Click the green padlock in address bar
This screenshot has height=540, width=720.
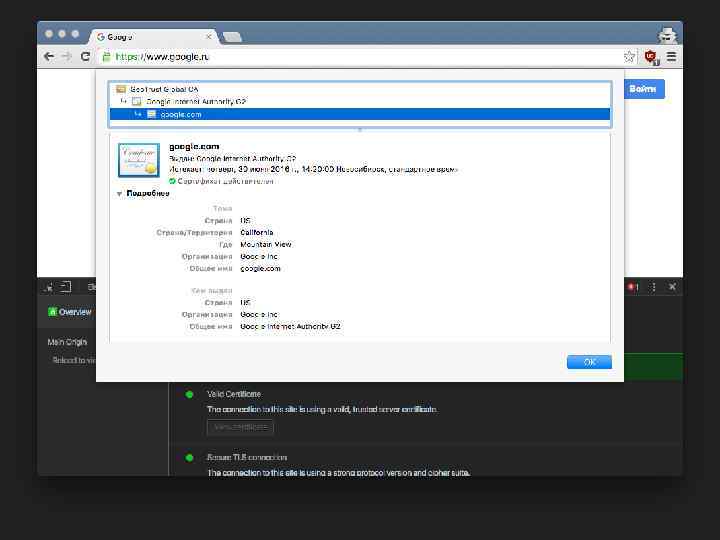[106, 56]
